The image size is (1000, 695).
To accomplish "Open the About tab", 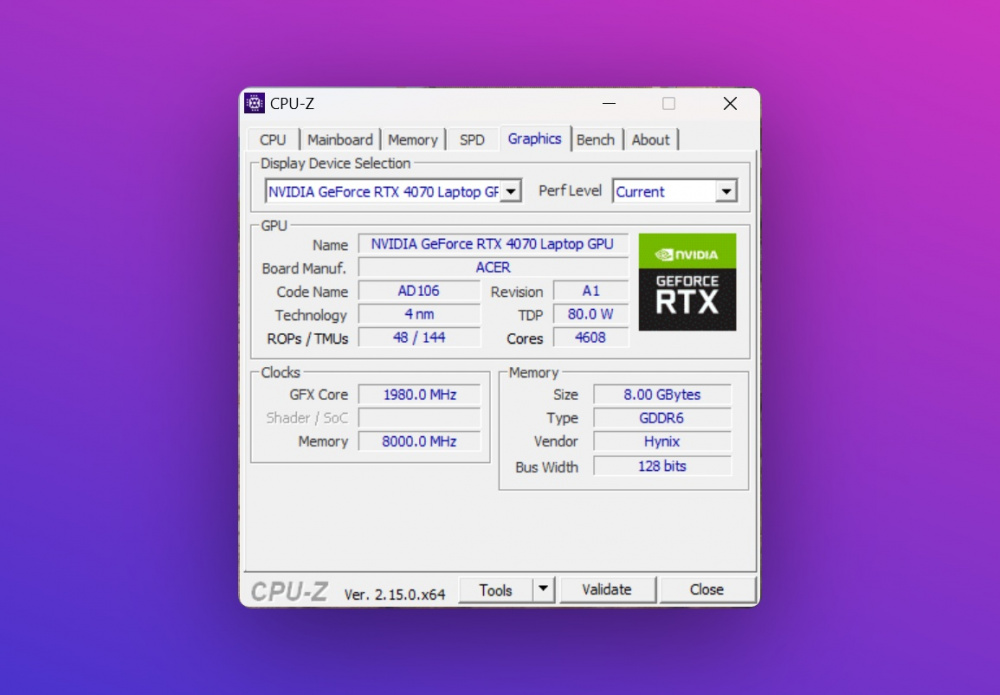I will pyautogui.click(x=651, y=140).
